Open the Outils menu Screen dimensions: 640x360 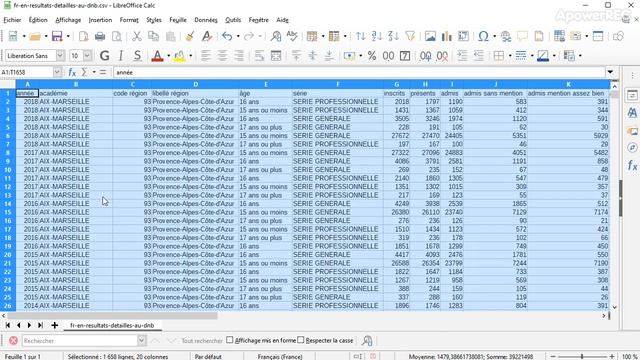[233, 20]
